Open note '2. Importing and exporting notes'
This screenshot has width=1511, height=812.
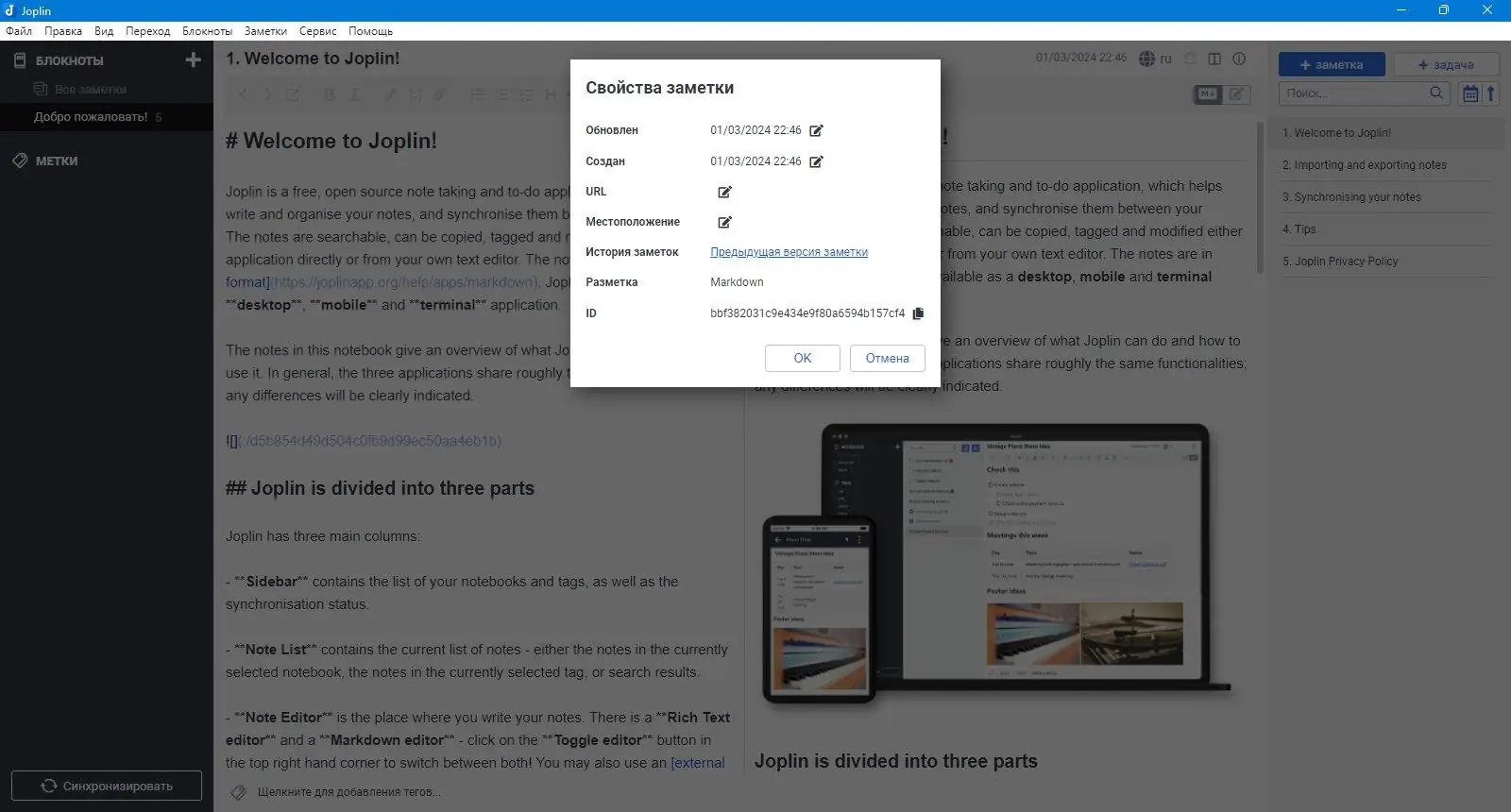click(1385, 165)
